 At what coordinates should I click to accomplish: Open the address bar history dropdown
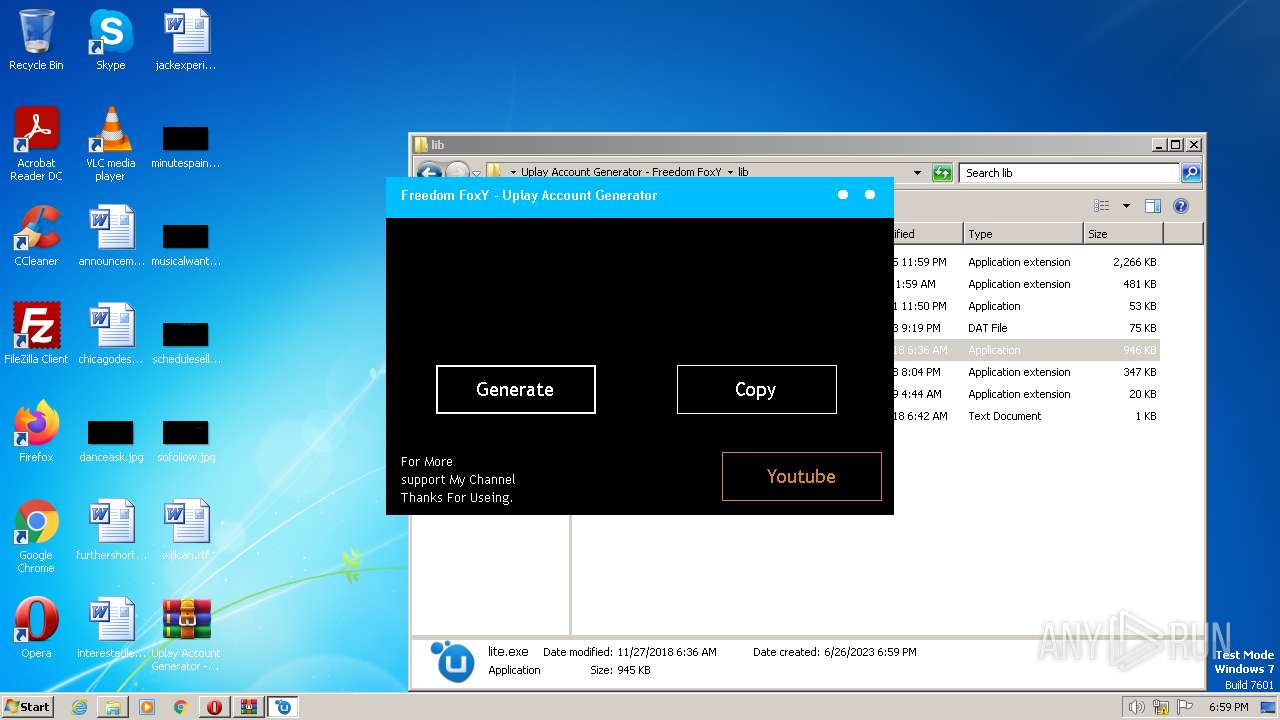pos(917,173)
